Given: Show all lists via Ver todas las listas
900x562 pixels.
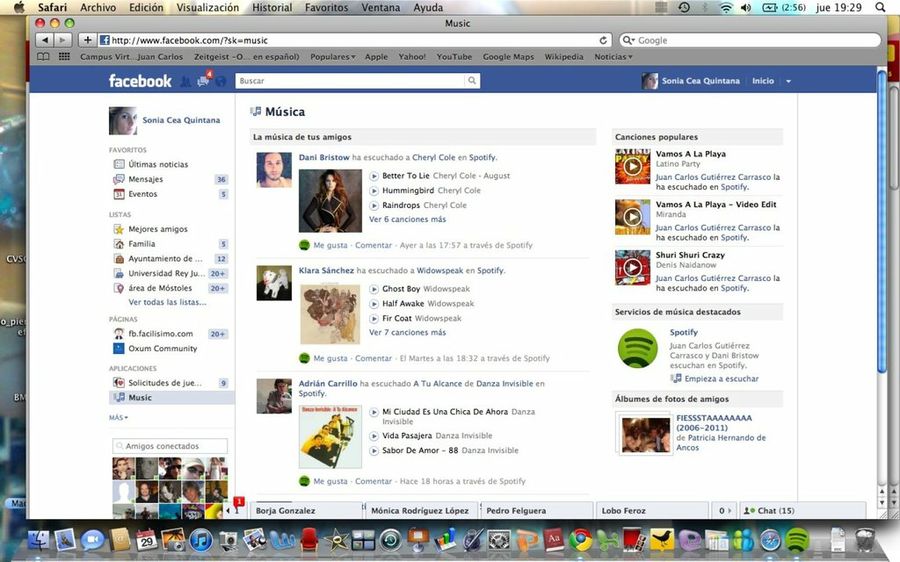Looking at the screenshot, I should tap(167, 302).
